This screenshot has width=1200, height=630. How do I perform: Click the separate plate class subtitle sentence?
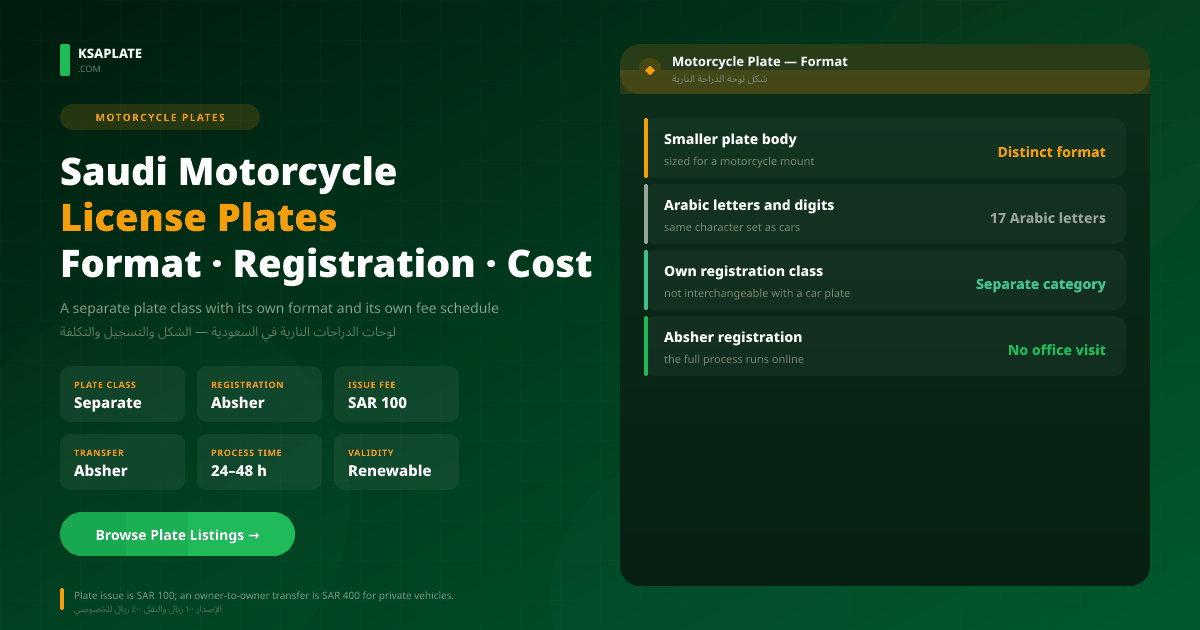tap(279, 308)
